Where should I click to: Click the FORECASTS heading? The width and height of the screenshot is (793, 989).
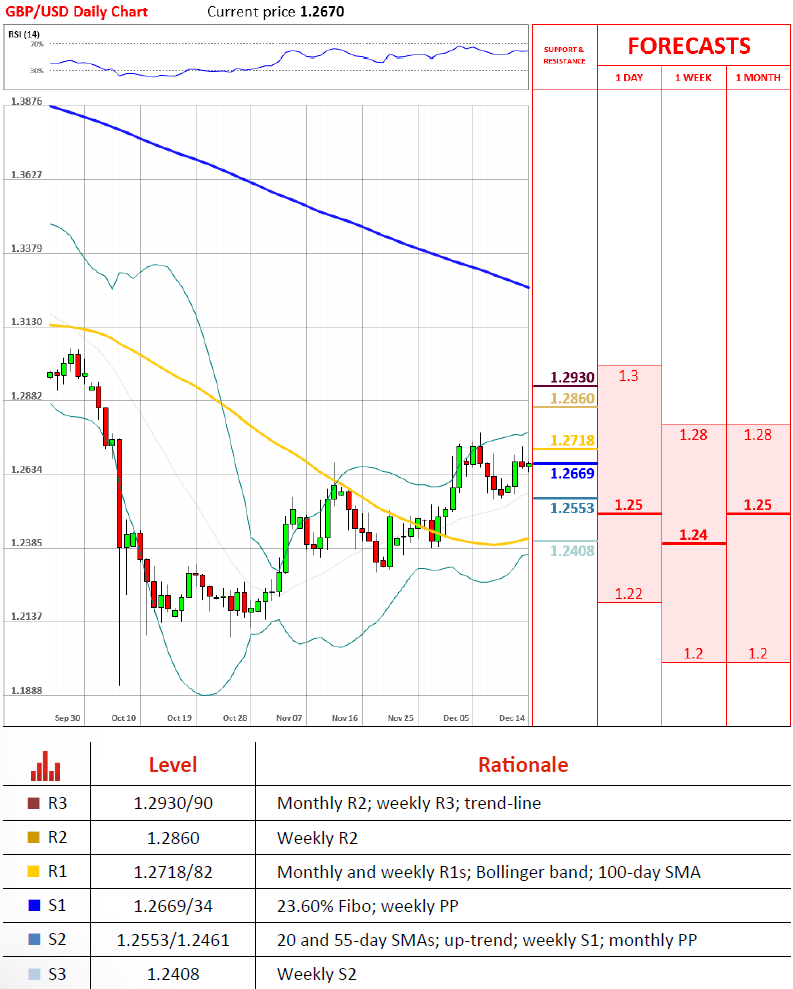(689, 46)
